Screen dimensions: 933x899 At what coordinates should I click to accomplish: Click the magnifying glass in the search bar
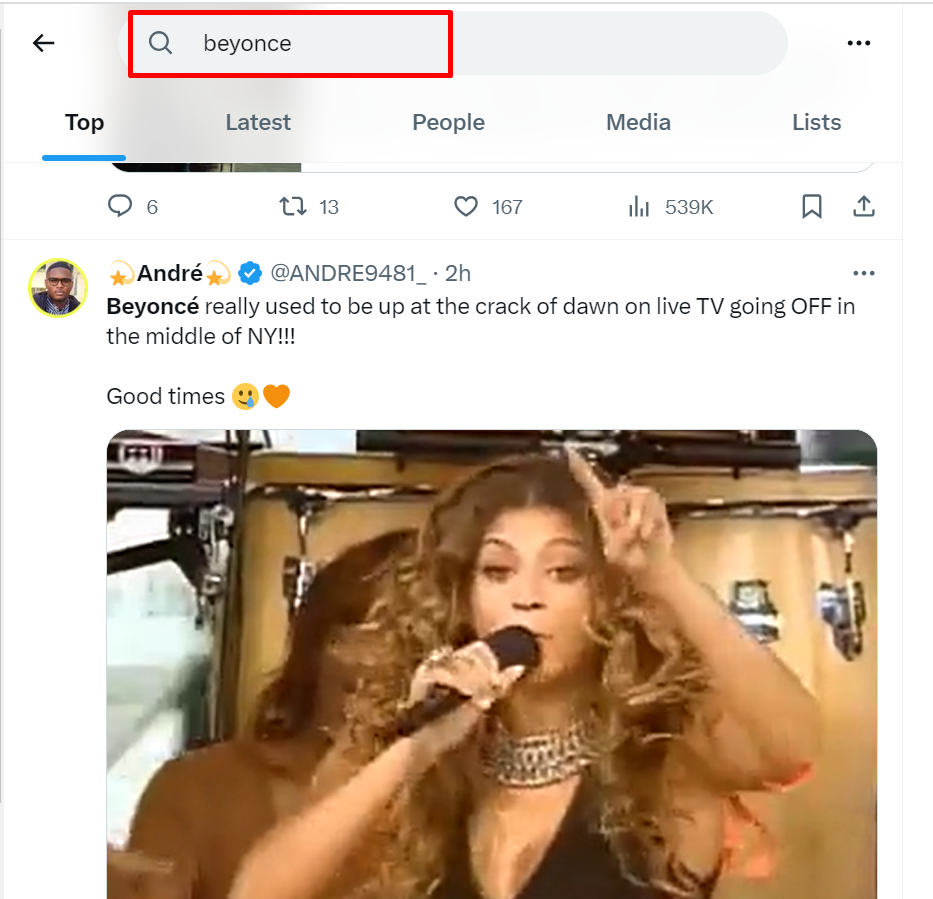[x=161, y=43]
